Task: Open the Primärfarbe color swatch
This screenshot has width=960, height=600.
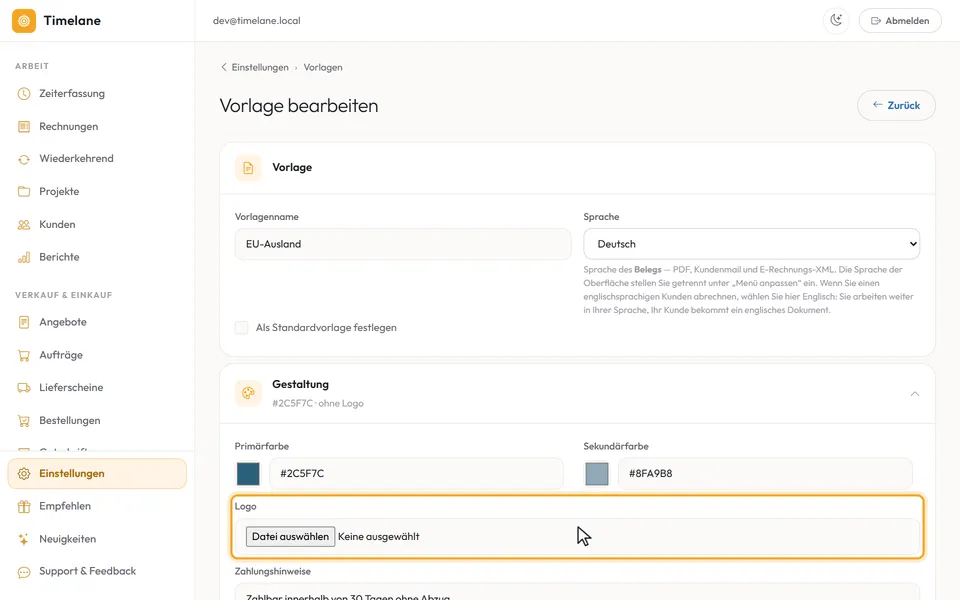Action: coord(248,474)
